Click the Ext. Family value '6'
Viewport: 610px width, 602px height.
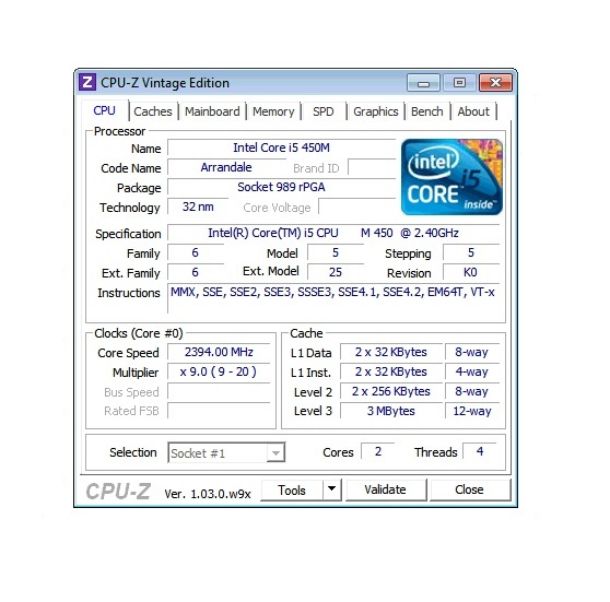pos(195,272)
